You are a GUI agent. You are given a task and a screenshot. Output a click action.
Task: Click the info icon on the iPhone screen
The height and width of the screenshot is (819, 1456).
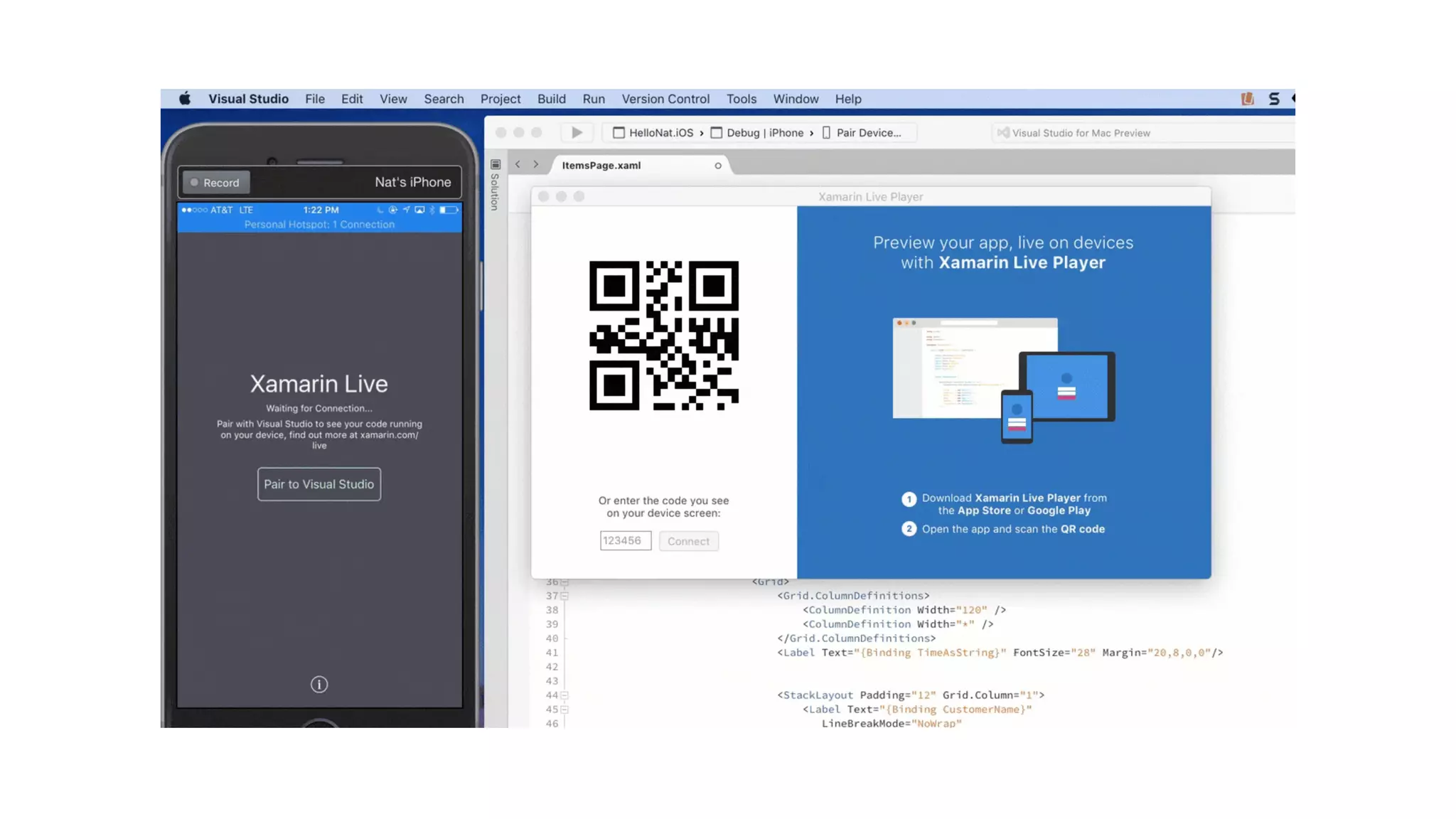(319, 684)
